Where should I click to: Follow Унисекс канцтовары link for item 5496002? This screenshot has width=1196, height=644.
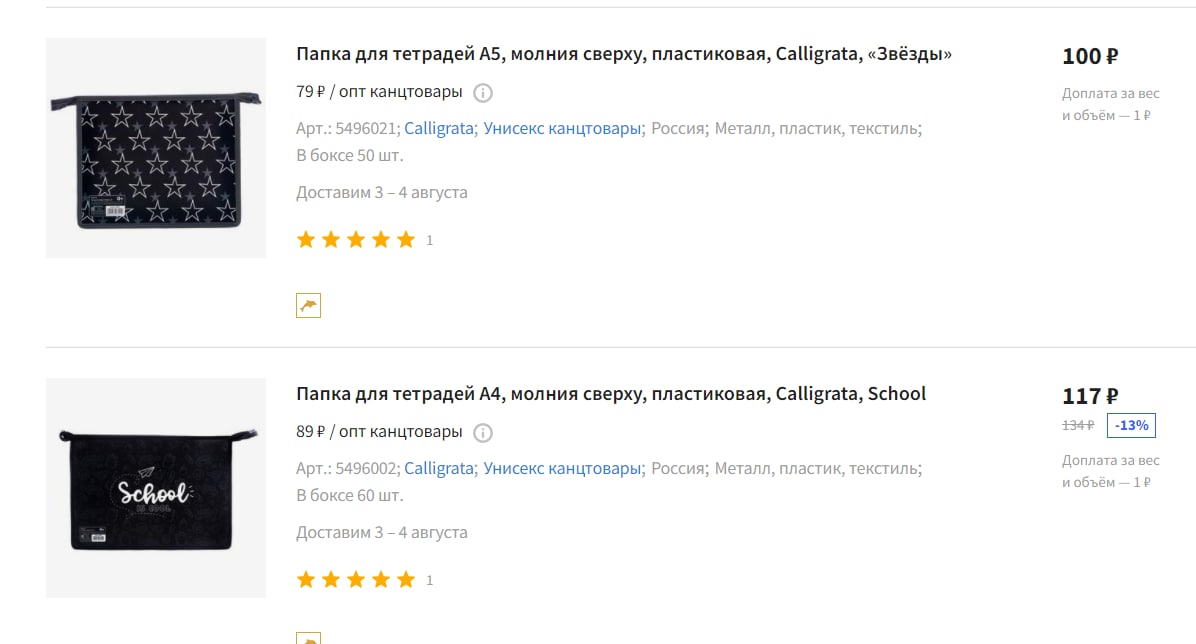(x=561, y=469)
